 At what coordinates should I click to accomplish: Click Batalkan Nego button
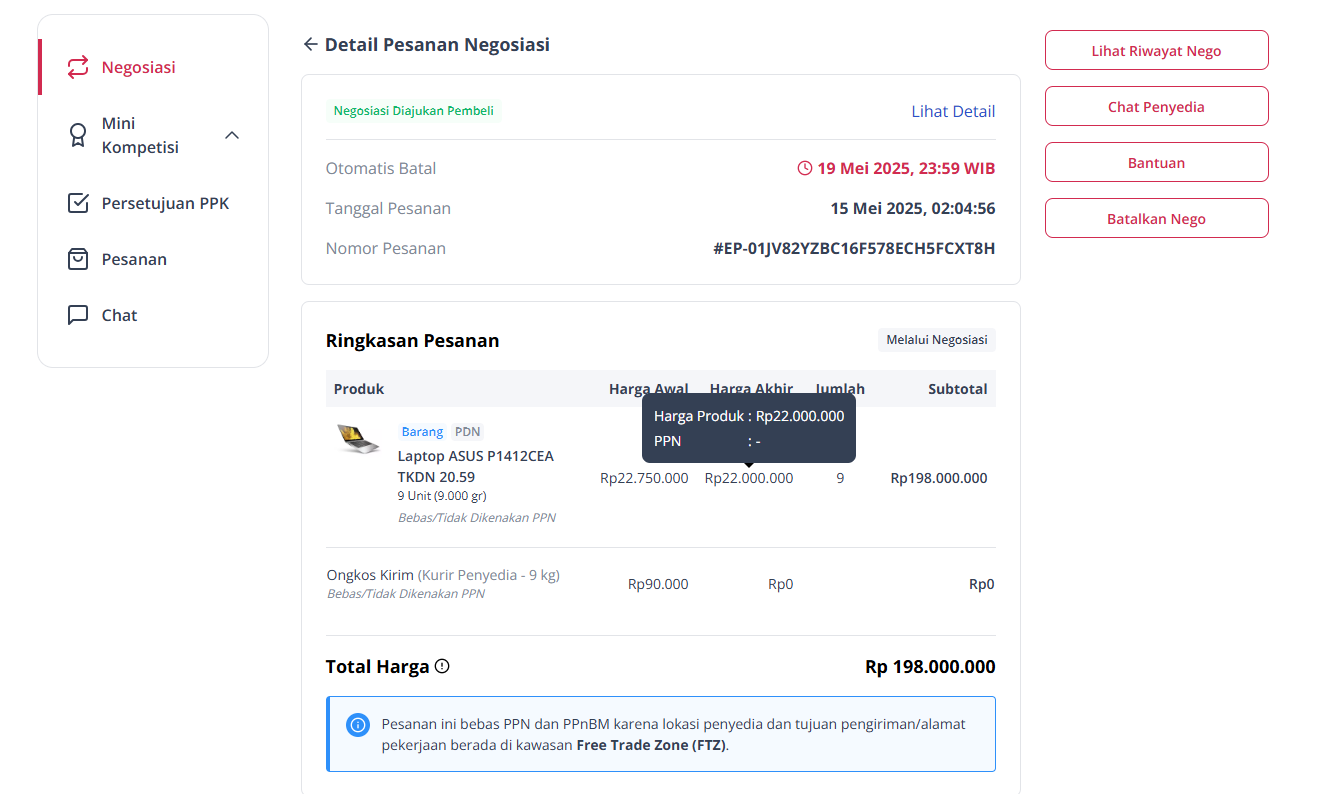tap(1157, 218)
